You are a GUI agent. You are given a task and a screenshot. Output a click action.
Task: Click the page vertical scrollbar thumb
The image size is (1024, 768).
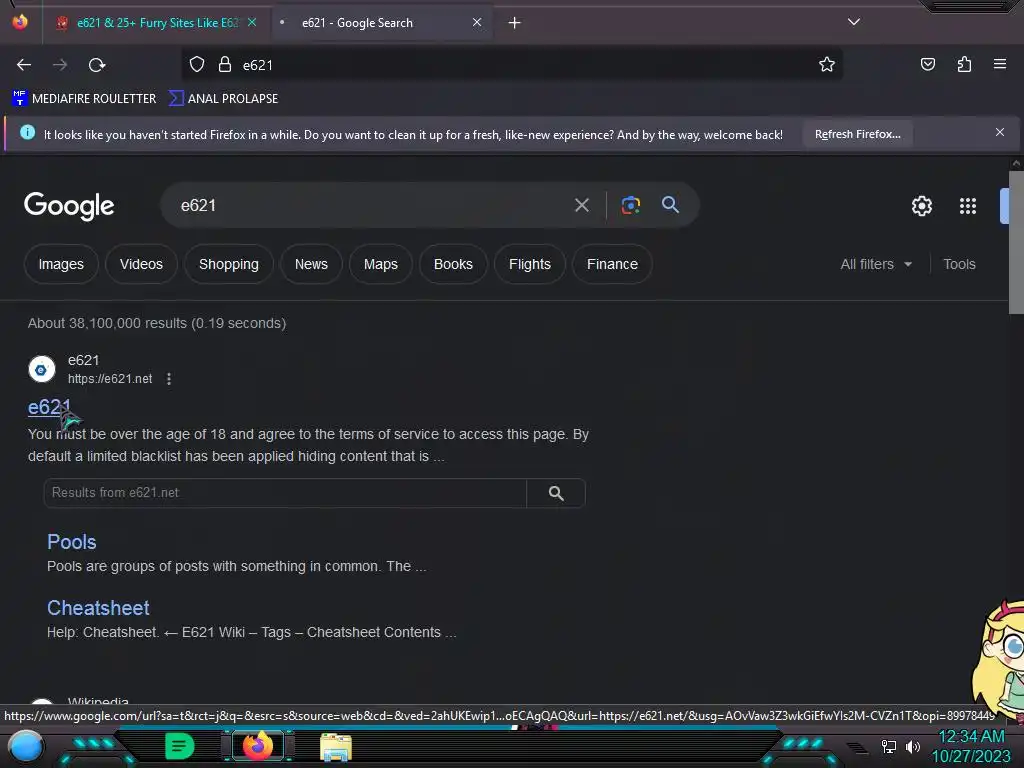1016,242
